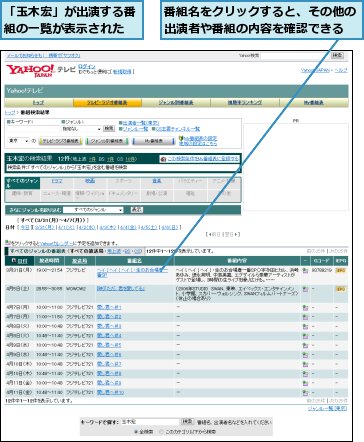This screenshot has width=364, height=442.
Task: Click the 今日 date link
Action: click(25, 227)
